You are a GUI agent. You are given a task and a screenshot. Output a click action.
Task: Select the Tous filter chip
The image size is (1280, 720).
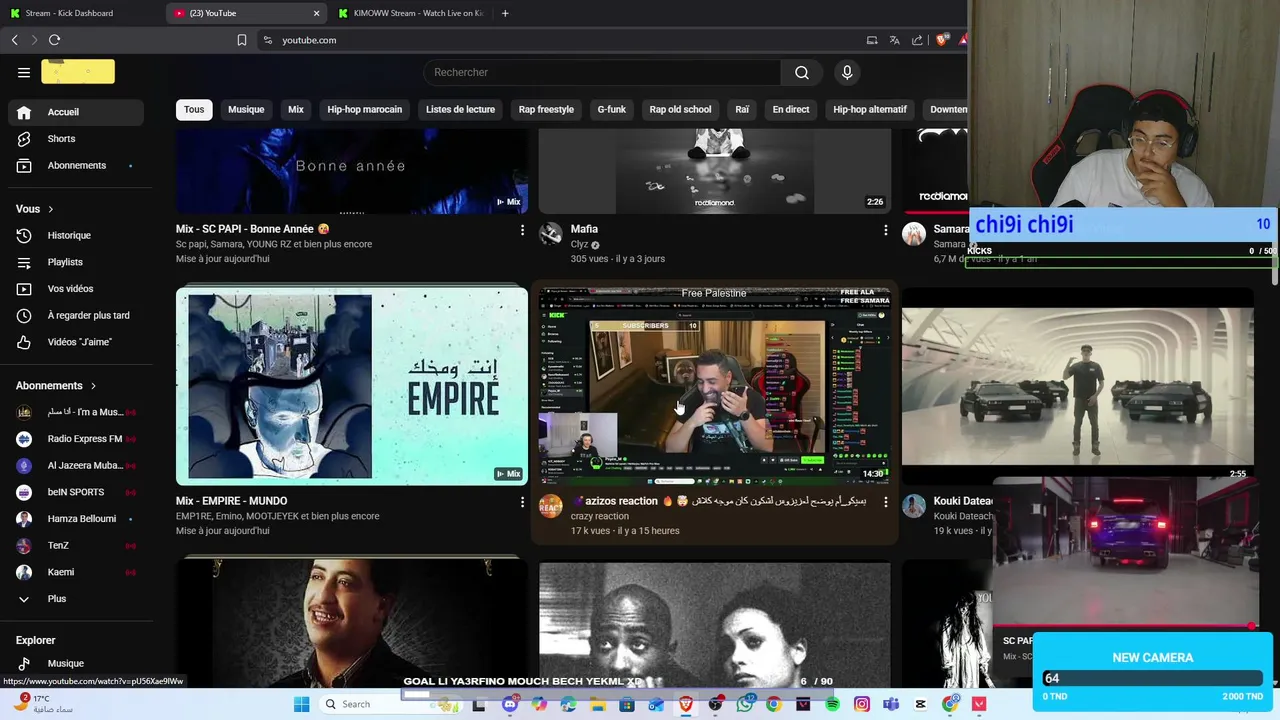pos(194,109)
